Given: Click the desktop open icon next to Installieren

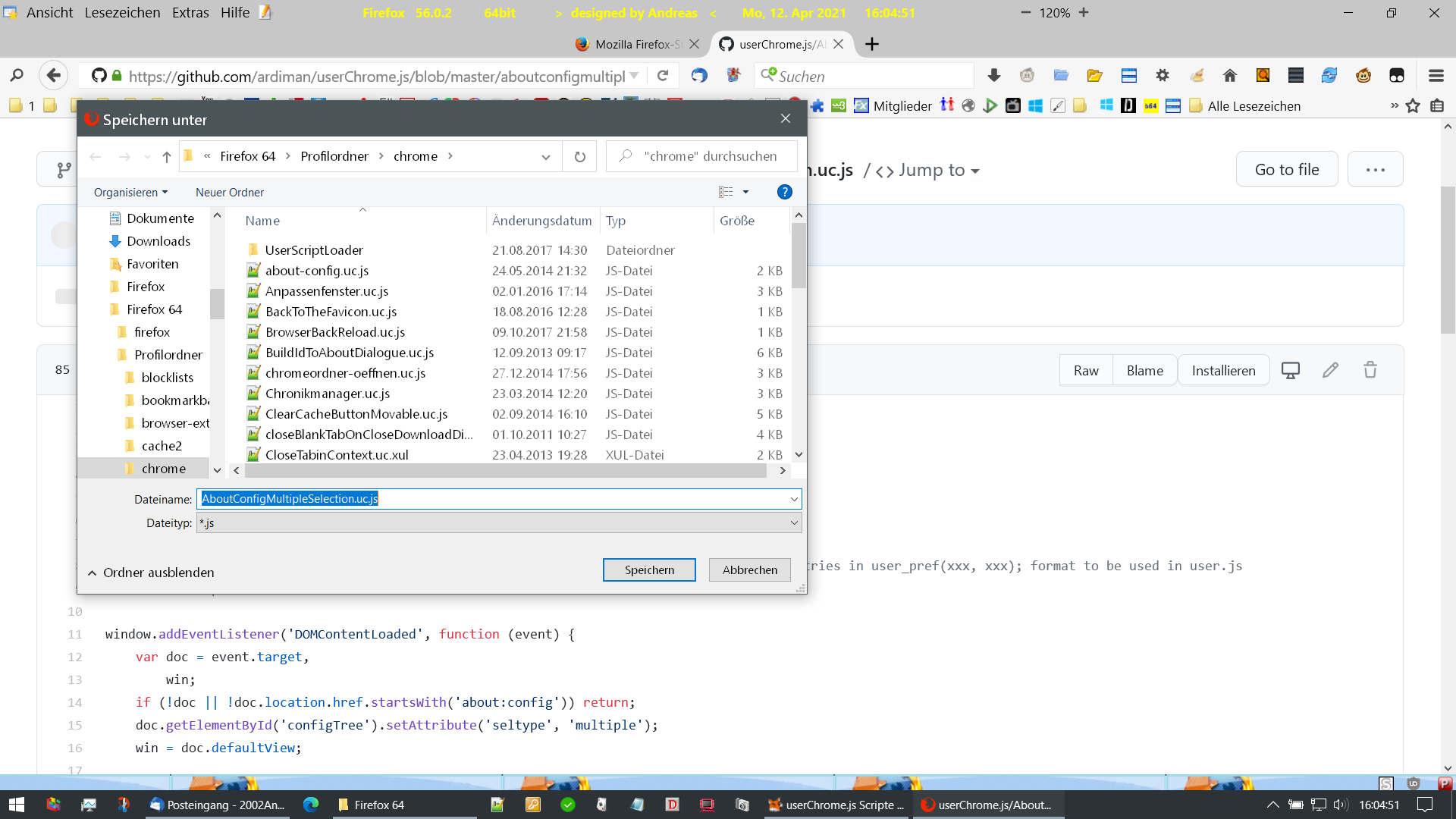Looking at the screenshot, I should point(1290,370).
